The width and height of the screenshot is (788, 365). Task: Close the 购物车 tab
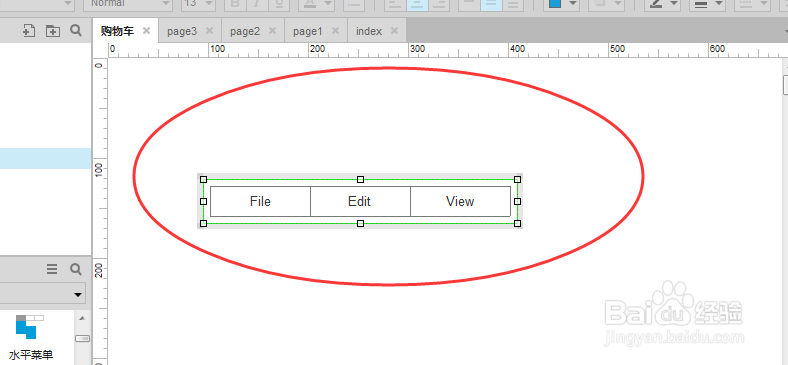146,31
